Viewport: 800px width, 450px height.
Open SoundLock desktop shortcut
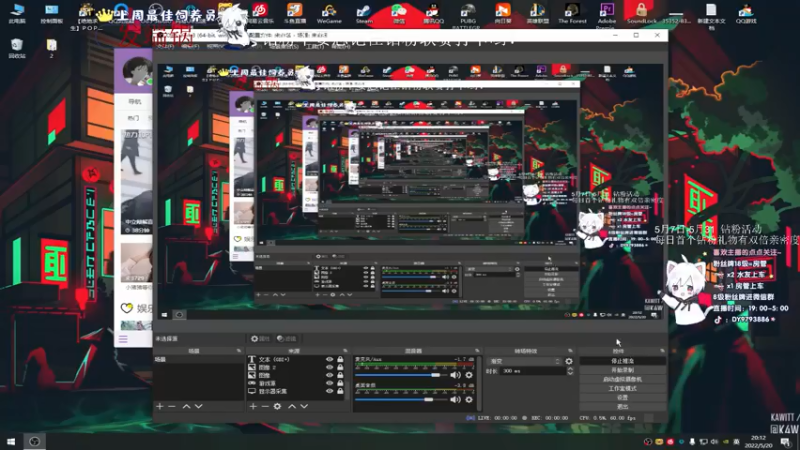click(x=641, y=13)
